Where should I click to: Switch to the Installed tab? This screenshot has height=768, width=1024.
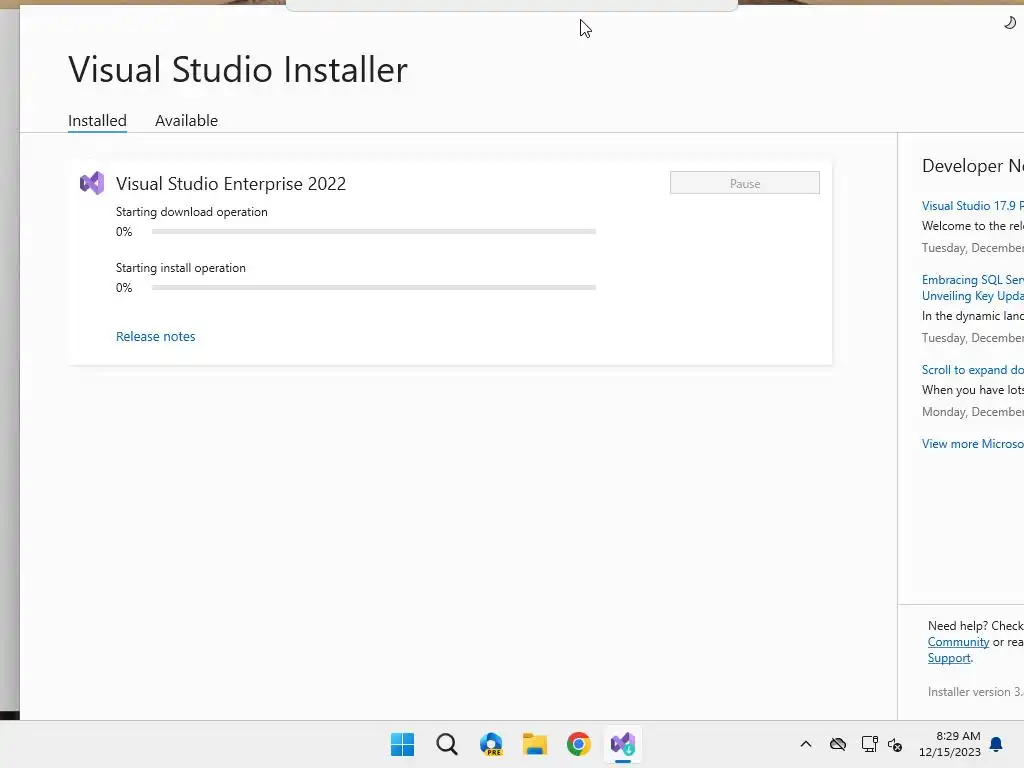click(97, 121)
